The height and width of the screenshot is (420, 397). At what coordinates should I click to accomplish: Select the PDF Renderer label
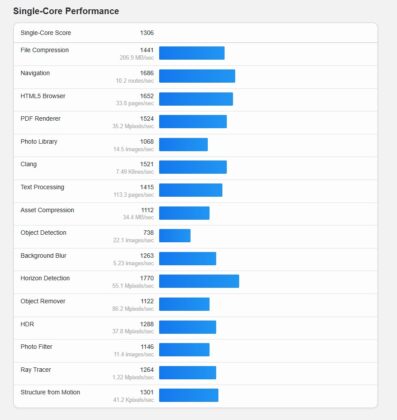pyautogui.click(x=40, y=119)
